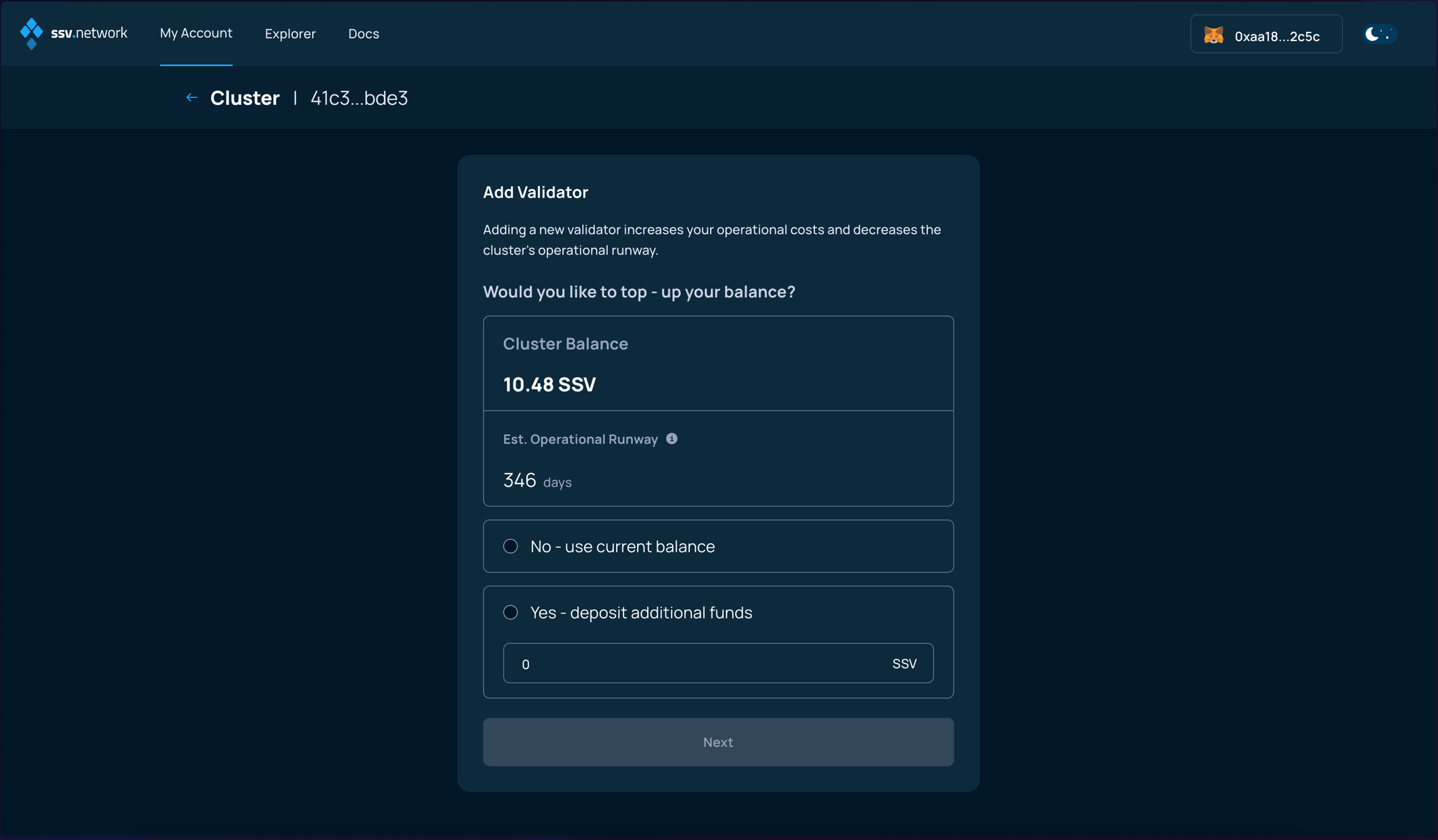The height and width of the screenshot is (840, 1438).
Task: Focus the SSV deposit amount field
Action: coord(718,663)
